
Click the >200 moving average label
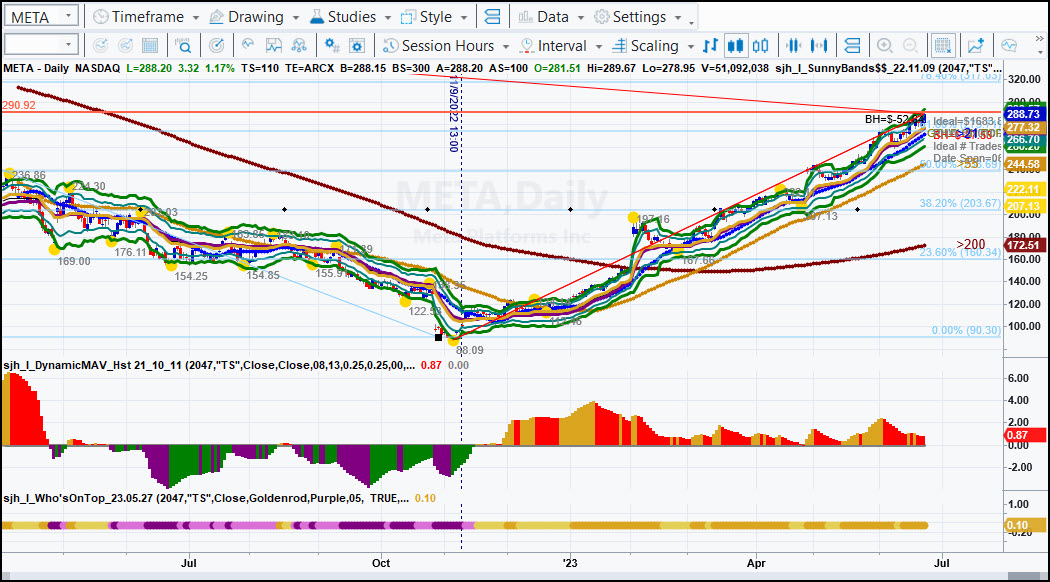click(x=971, y=244)
